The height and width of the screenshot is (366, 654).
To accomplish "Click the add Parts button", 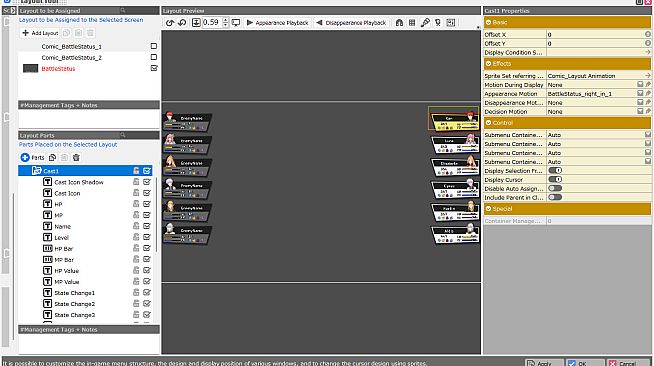I will tap(33, 158).
